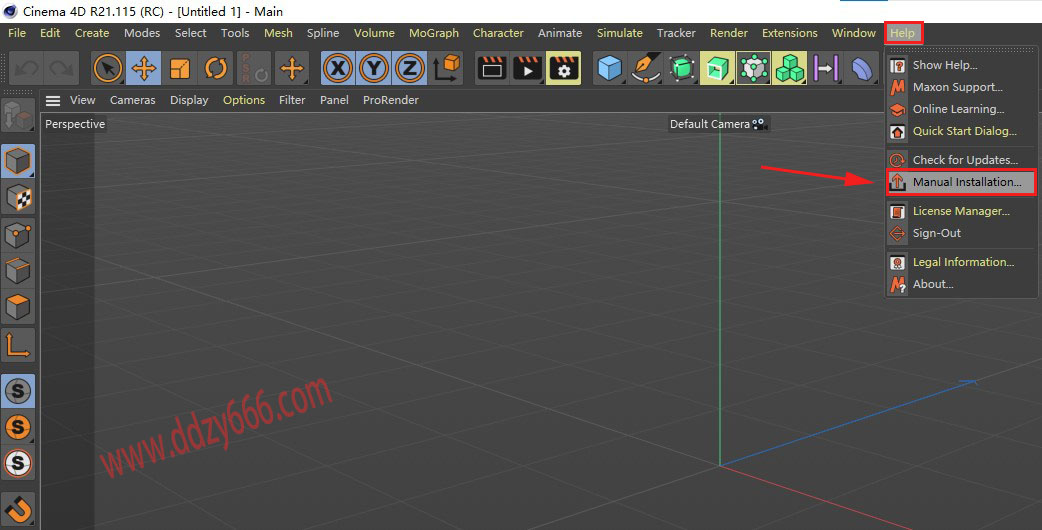Click the Enable Axis L-shaped icon
The image size is (1042, 530).
18,345
